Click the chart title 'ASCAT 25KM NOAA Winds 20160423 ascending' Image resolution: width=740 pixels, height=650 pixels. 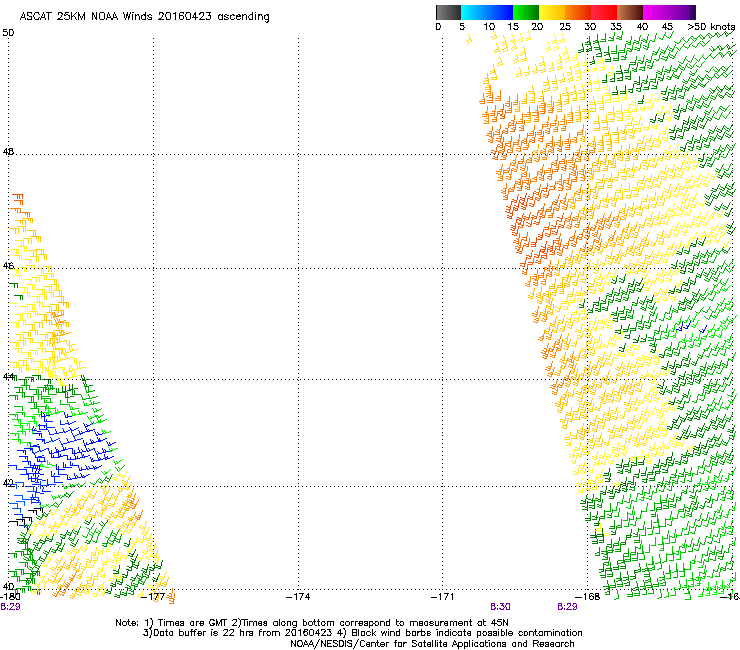144,17
